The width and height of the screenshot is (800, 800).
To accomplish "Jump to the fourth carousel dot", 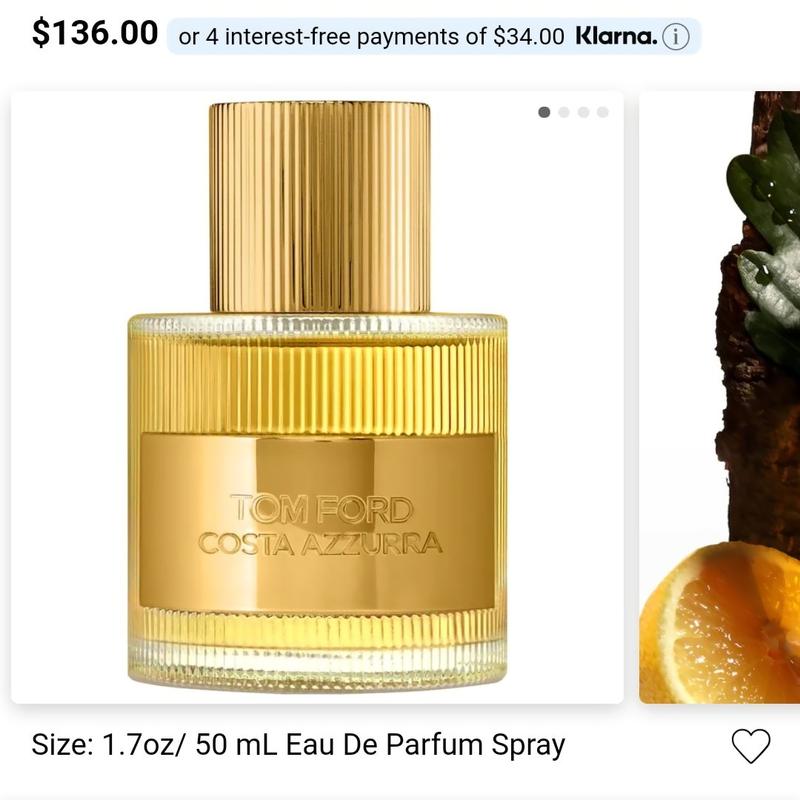I will 603,112.
